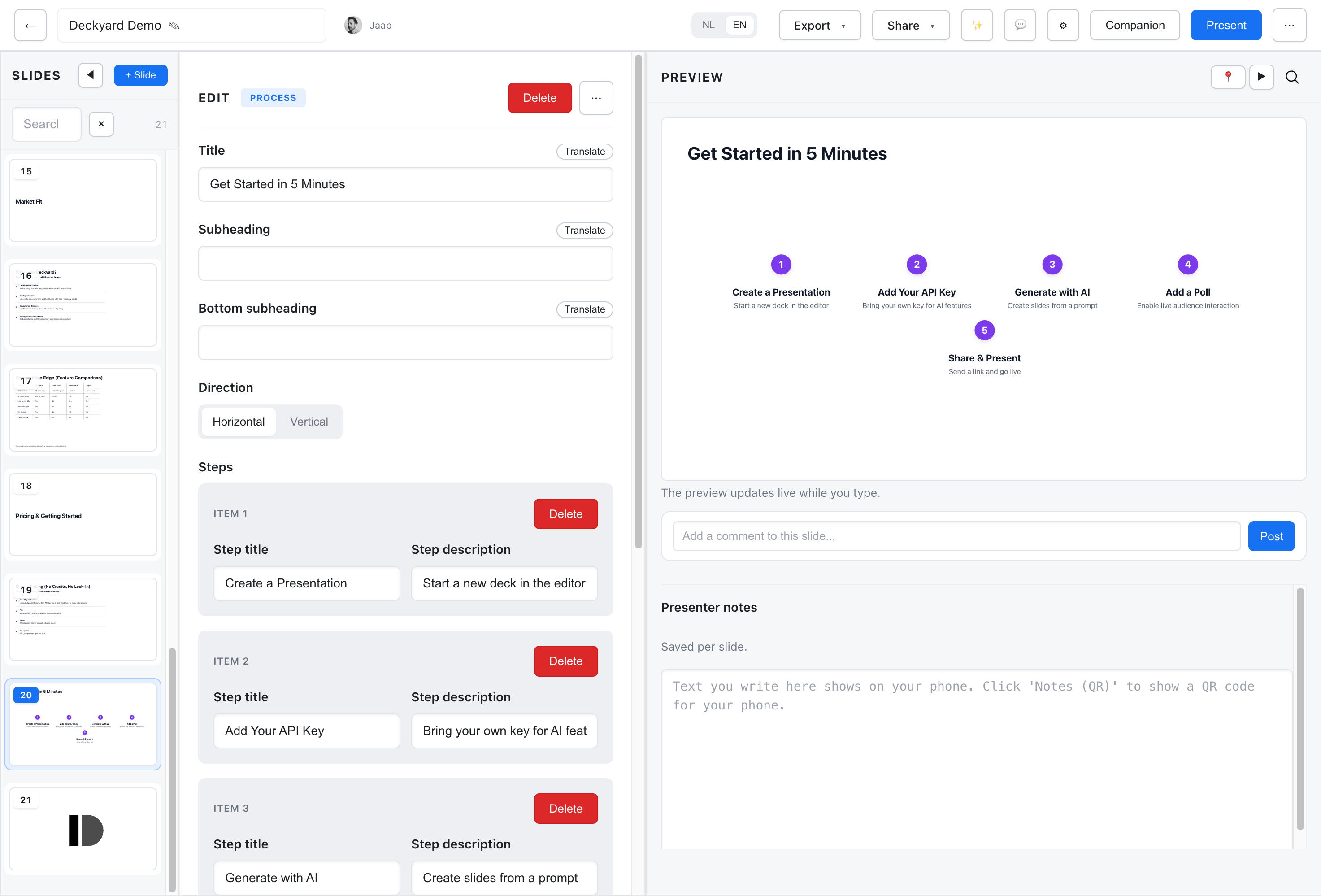Screen dimensions: 1321x896
Task: Click the red pin icon in Preview
Action: pos(1228,77)
